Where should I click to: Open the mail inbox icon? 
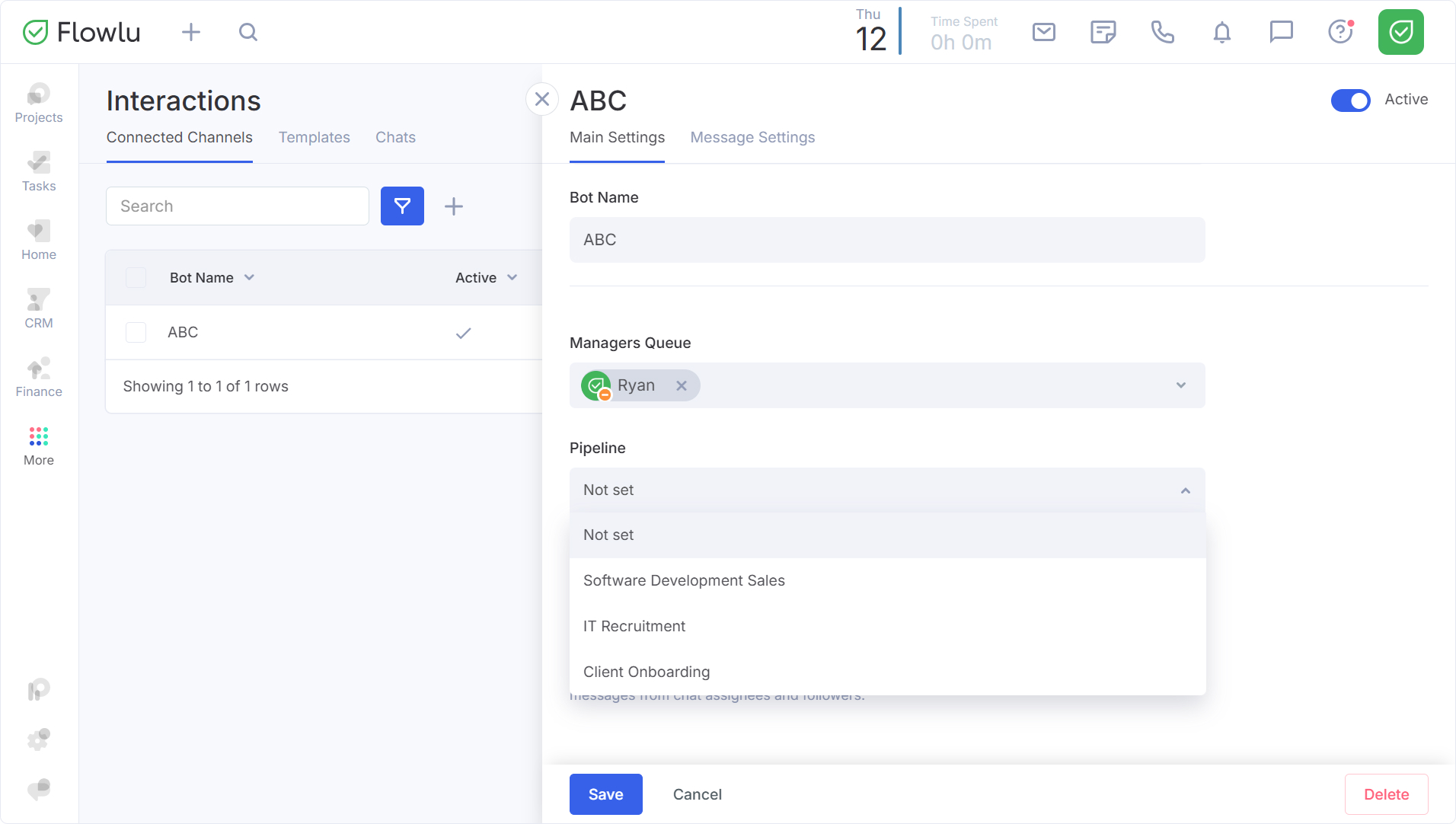[1043, 32]
